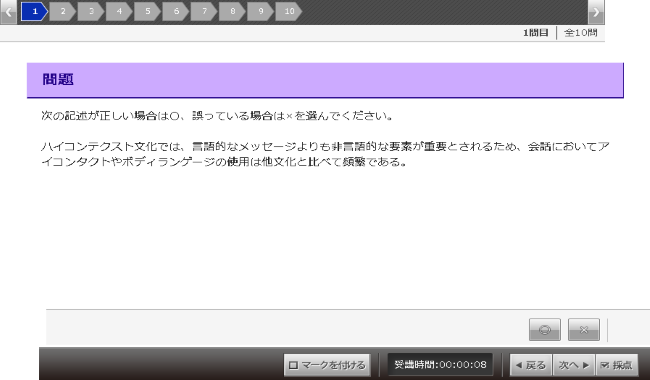650x380 pixels.
Task: Jump to question 5 step
Action: (x=147, y=11)
